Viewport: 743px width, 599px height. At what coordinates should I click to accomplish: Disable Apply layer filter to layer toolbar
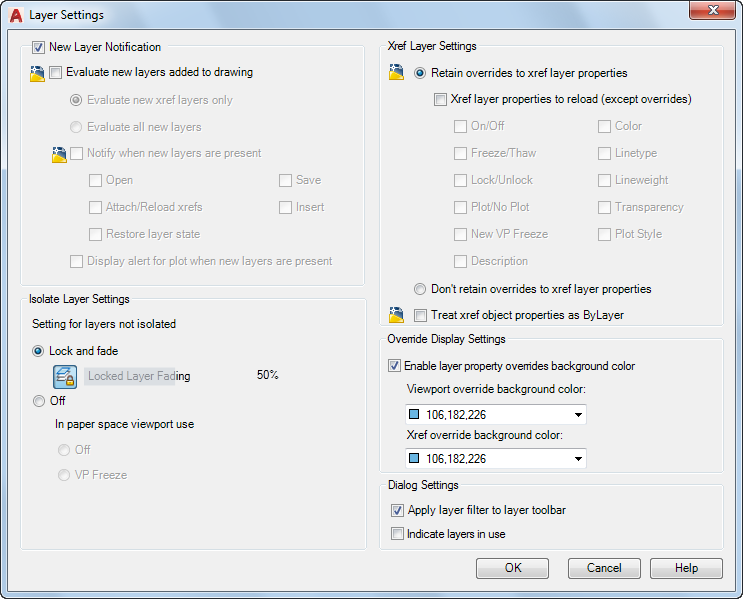(397, 511)
